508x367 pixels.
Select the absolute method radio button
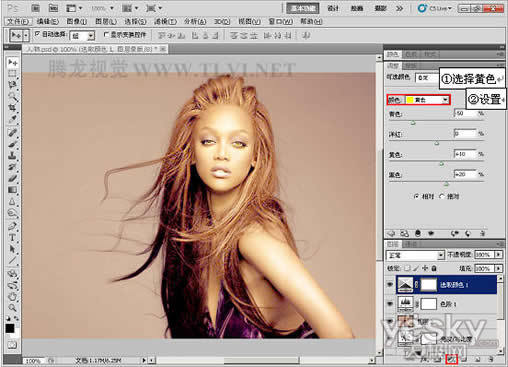(x=442, y=196)
